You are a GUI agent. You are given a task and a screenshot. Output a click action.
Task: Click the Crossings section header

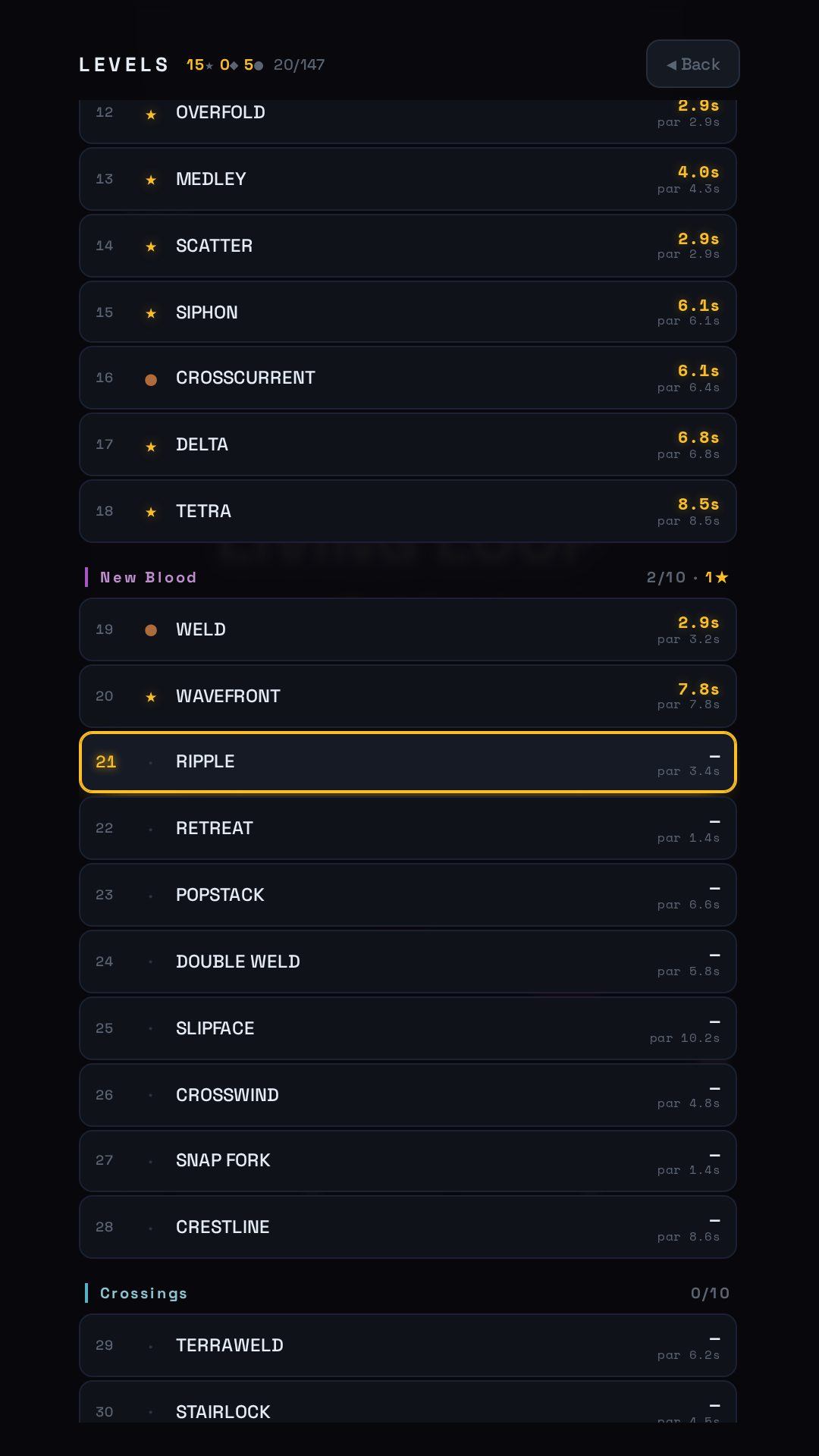point(143,1293)
